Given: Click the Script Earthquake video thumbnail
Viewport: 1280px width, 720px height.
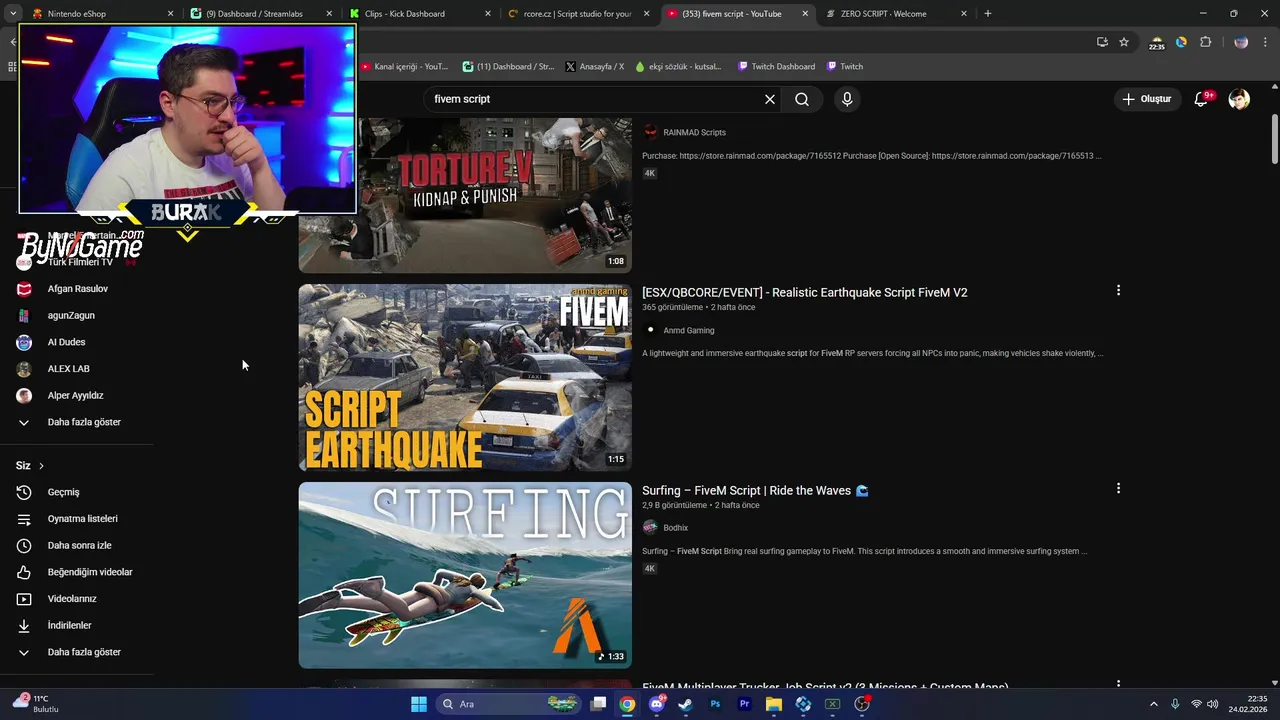Looking at the screenshot, I should (x=465, y=377).
